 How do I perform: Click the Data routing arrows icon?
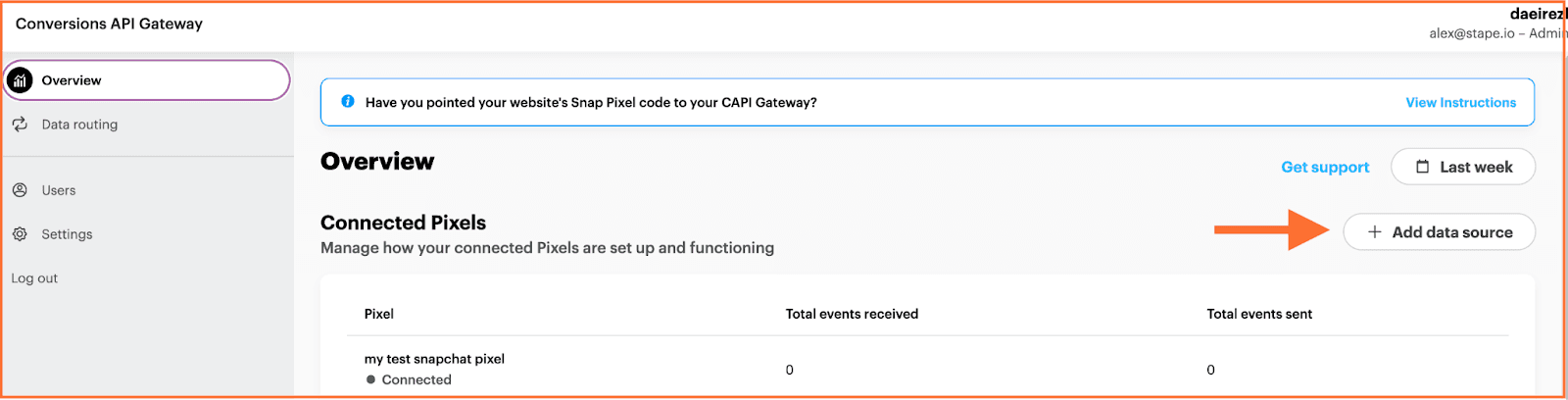[20, 125]
